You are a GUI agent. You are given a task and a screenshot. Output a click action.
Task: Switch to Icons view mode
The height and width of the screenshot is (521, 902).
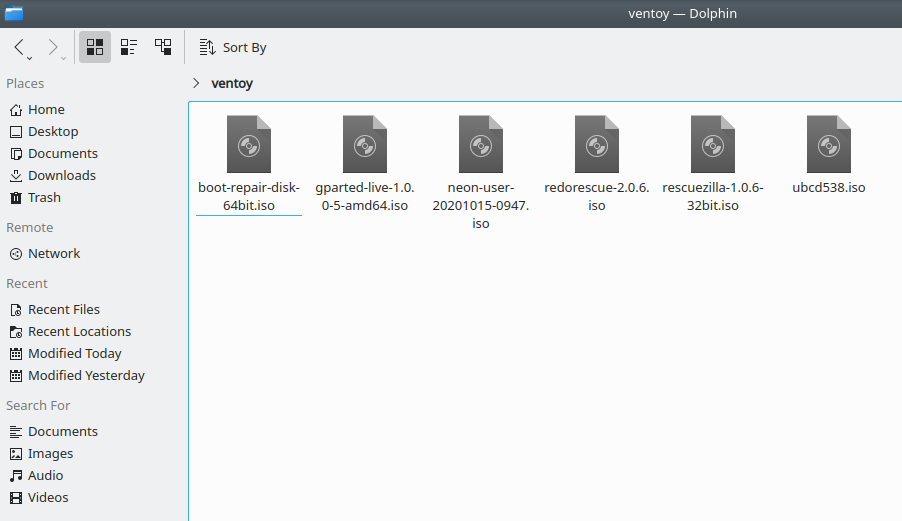(x=95, y=47)
